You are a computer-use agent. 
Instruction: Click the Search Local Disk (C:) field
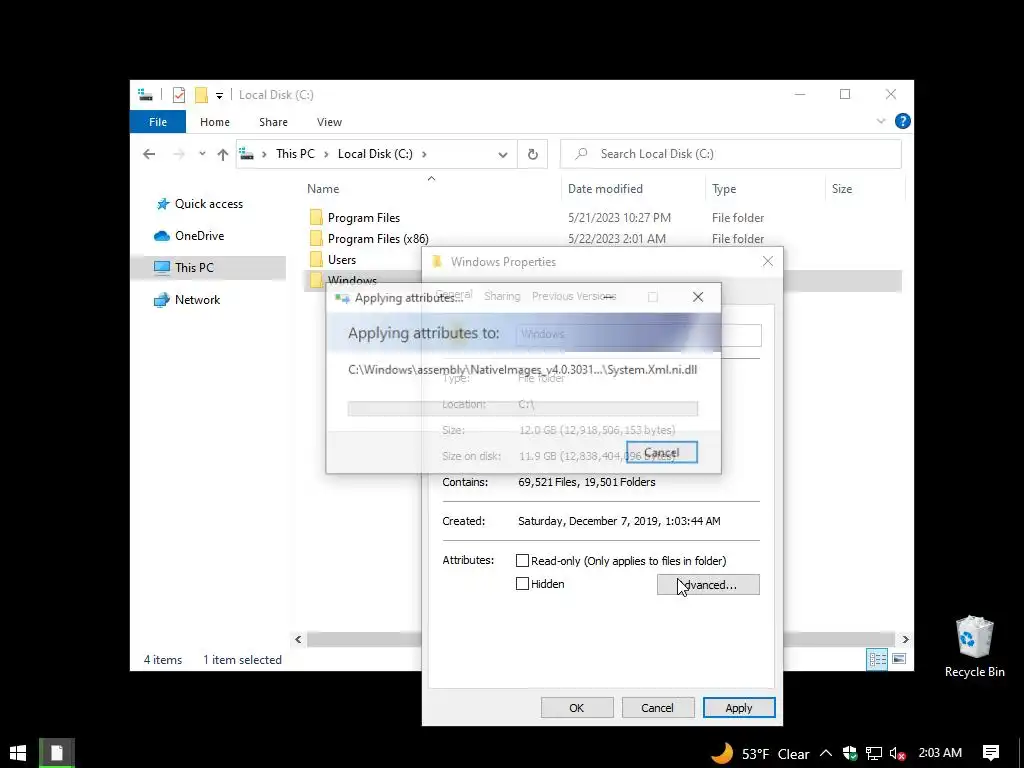coord(730,154)
